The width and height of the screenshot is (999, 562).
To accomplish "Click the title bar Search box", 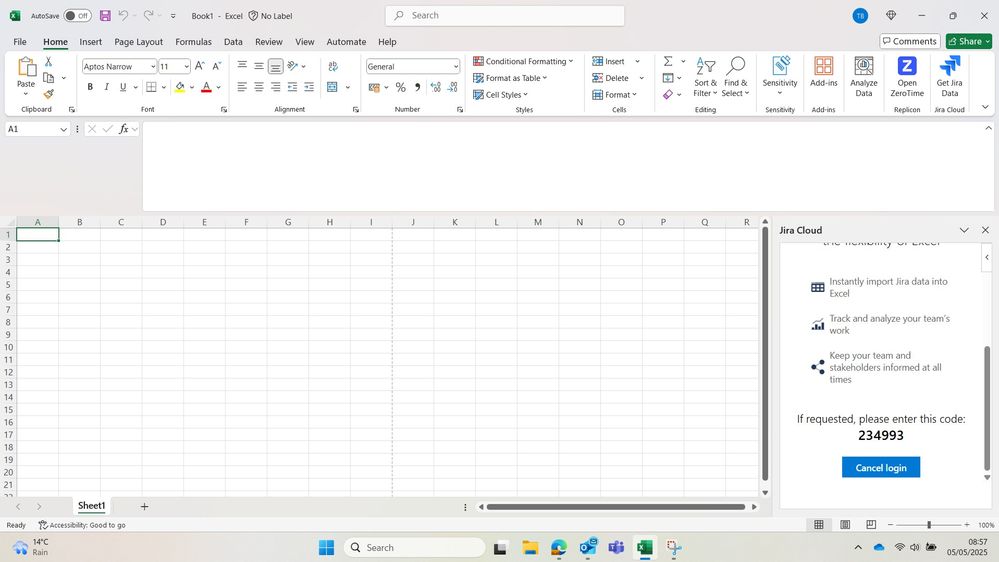I will pos(505,15).
